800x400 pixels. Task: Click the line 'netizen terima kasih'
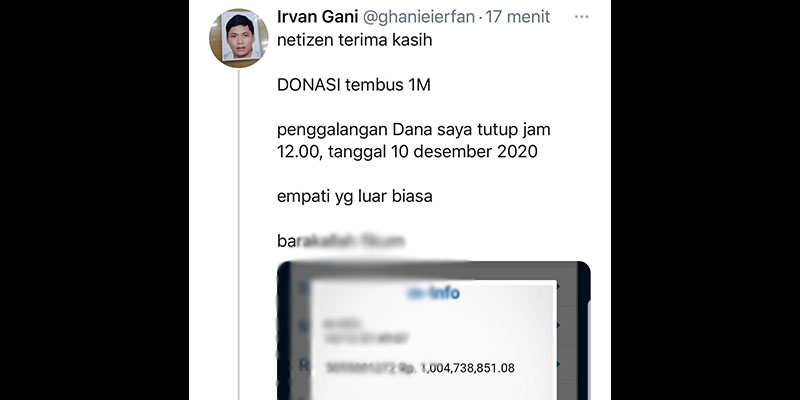[355, 40]
